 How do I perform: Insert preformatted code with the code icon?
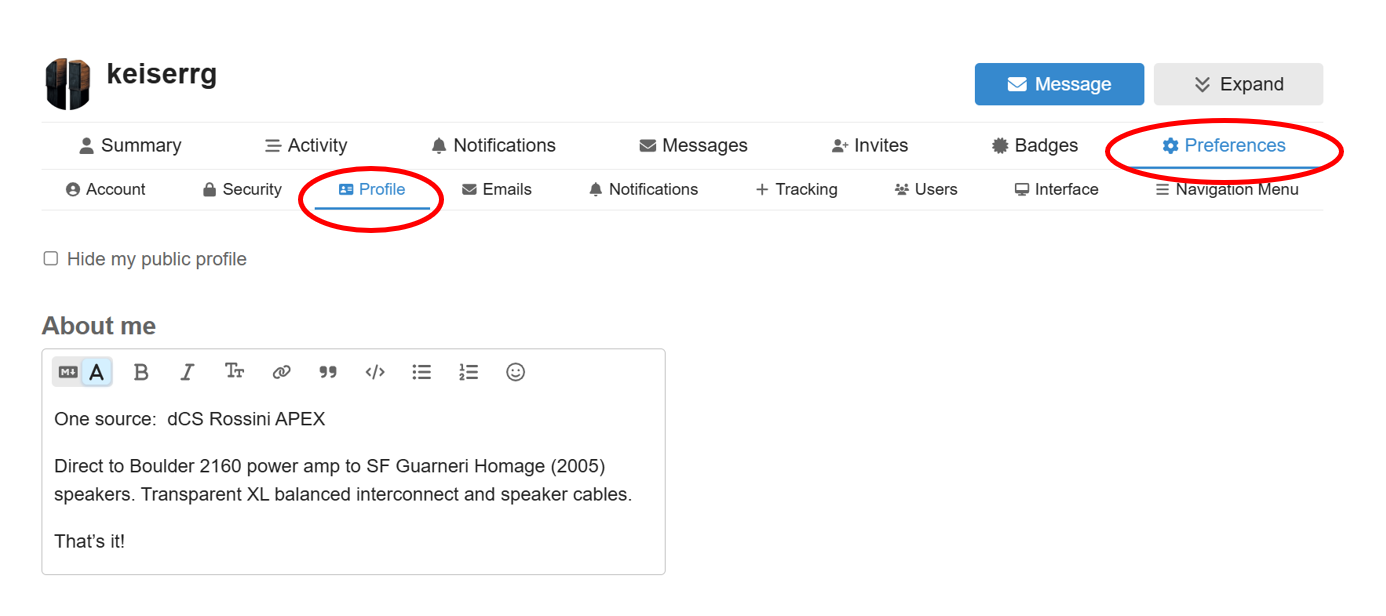point(375,372)
